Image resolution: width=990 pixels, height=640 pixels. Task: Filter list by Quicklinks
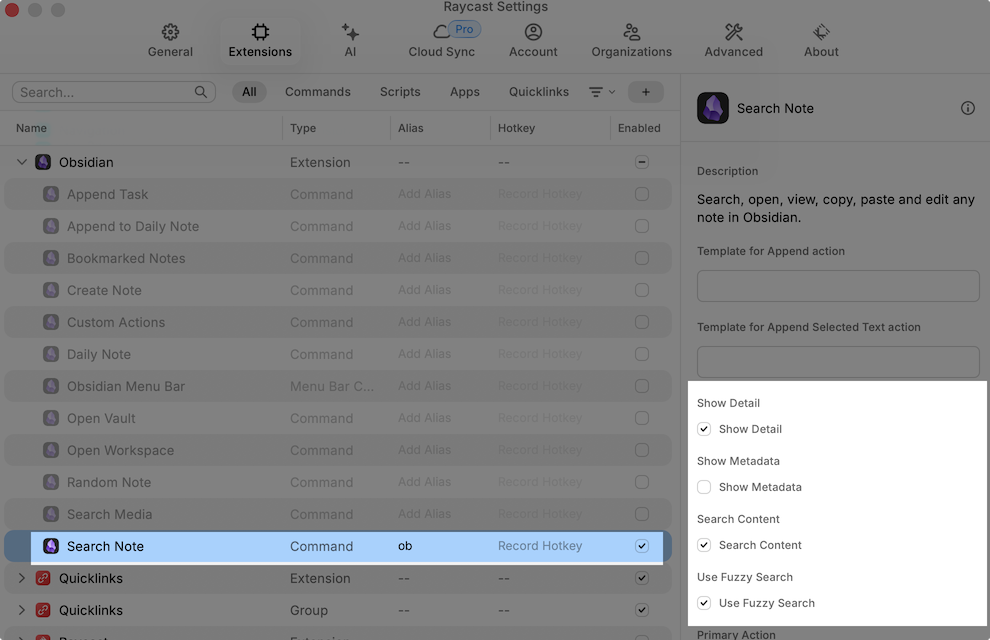pyautogui.click(x=538, y=92)
